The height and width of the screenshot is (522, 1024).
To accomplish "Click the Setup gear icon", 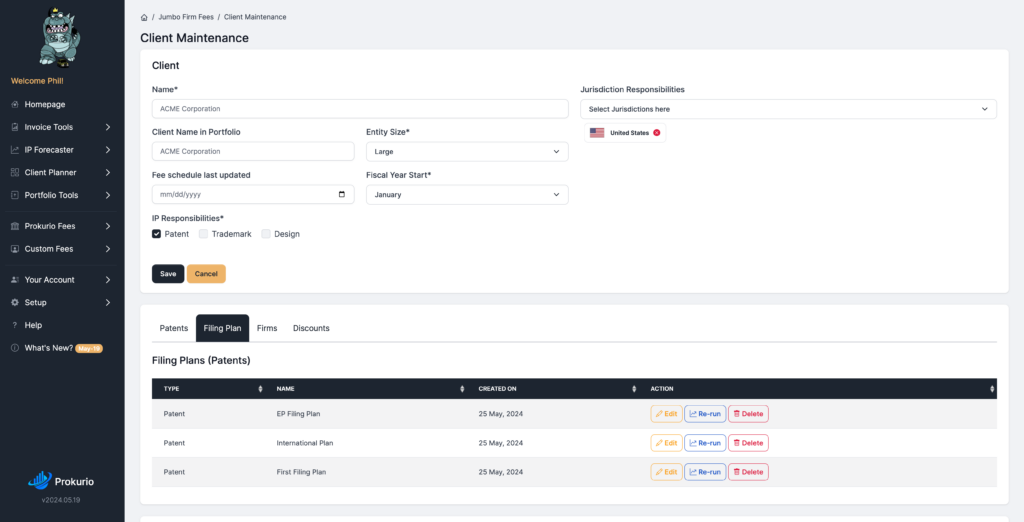I will (15, 302).
